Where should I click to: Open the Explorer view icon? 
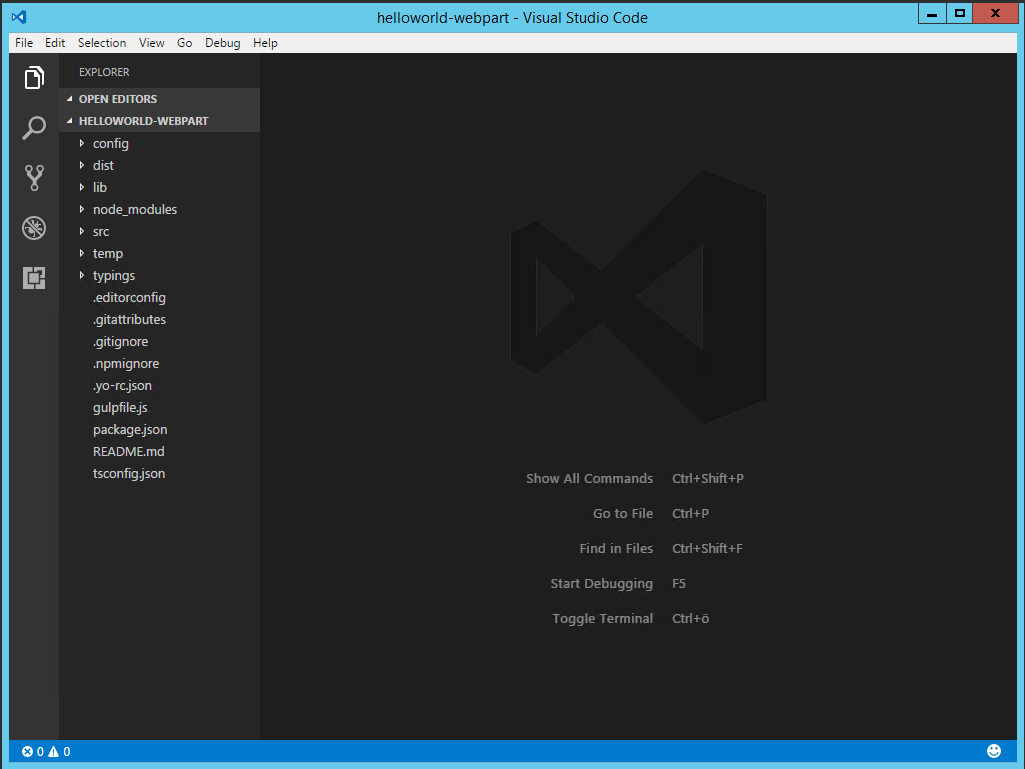pyautogui.click(x=34, y=78)
